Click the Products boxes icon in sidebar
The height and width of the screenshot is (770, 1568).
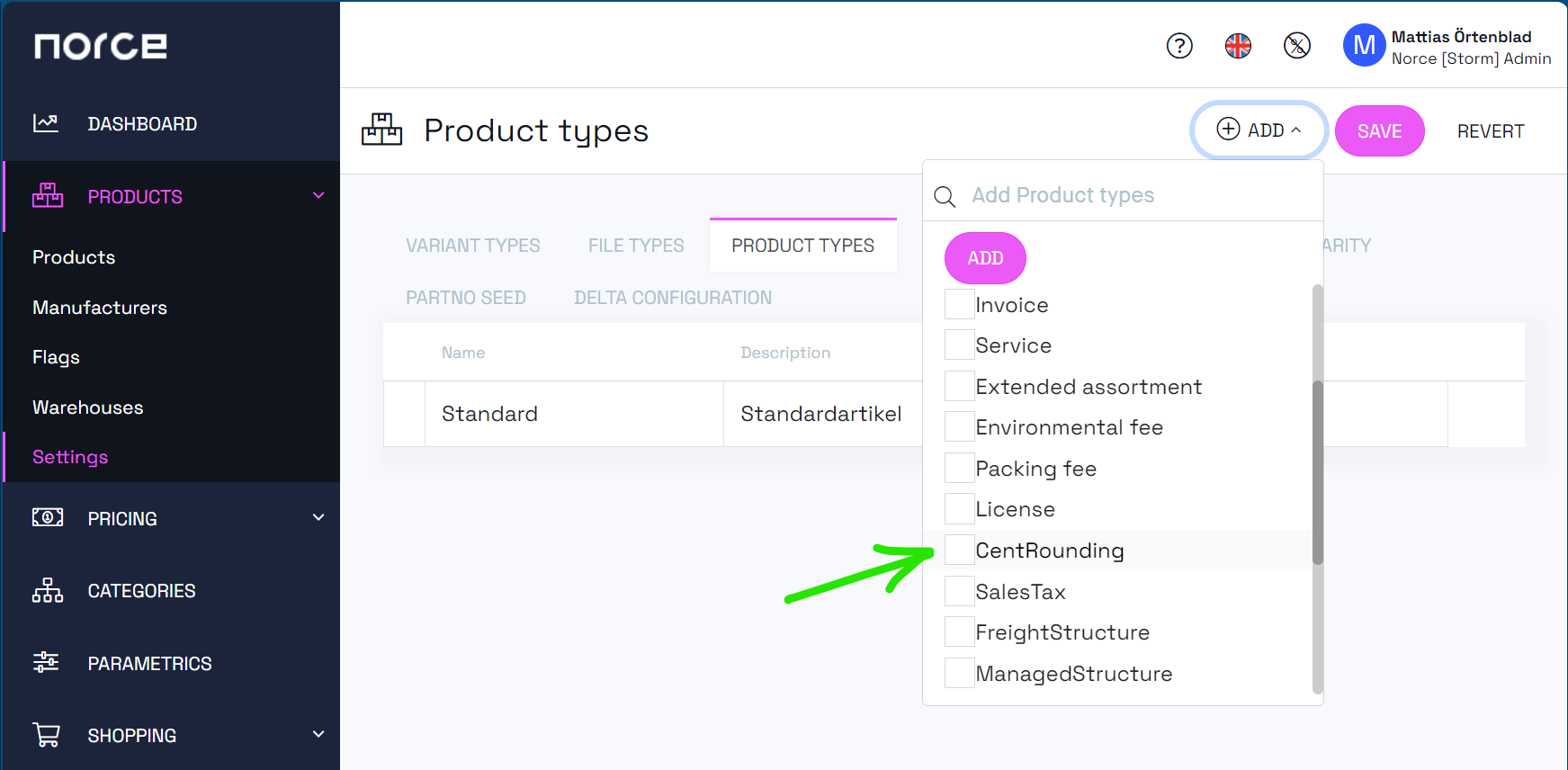point(48,195)
